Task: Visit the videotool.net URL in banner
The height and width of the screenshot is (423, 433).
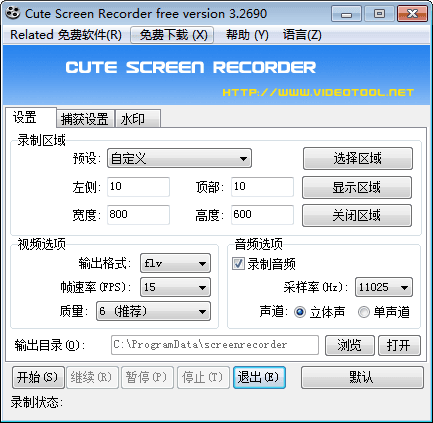Action: pos(318,92)
